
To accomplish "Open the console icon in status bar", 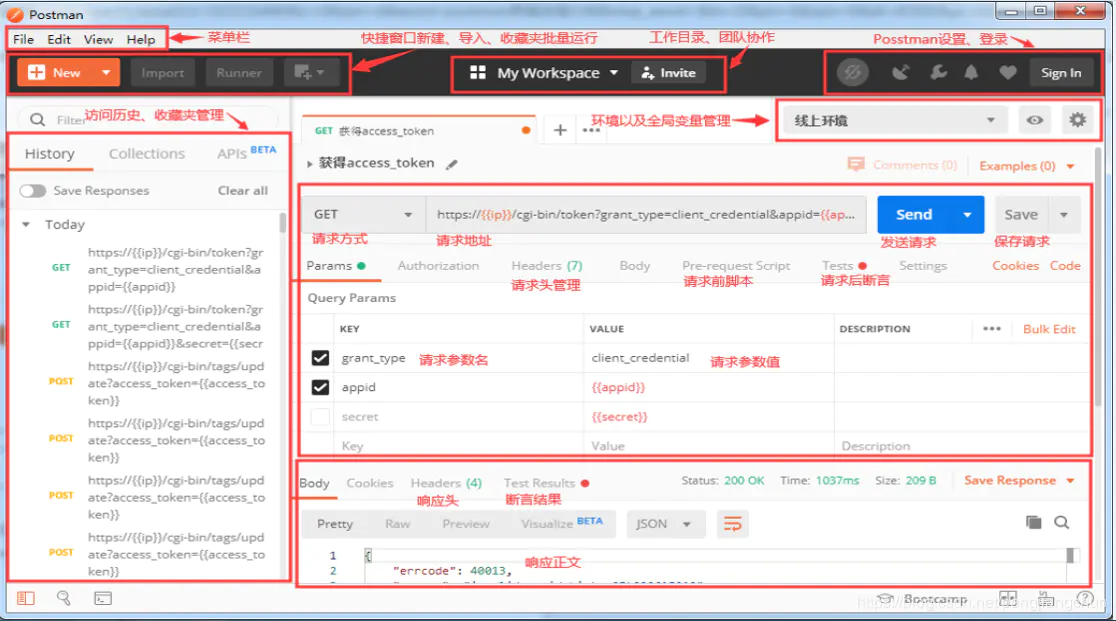I will click(102, 598).
